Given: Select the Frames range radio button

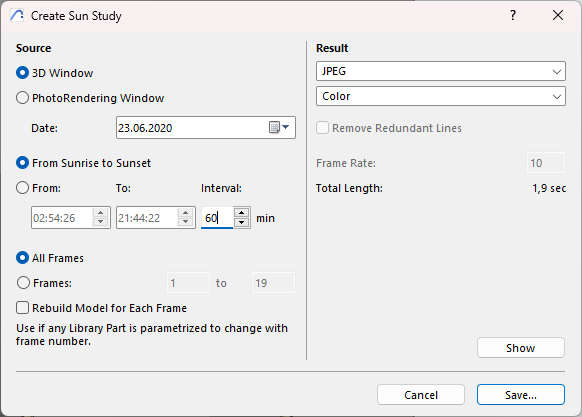Looking at the screenshot, I should click(x=23, y=283).
